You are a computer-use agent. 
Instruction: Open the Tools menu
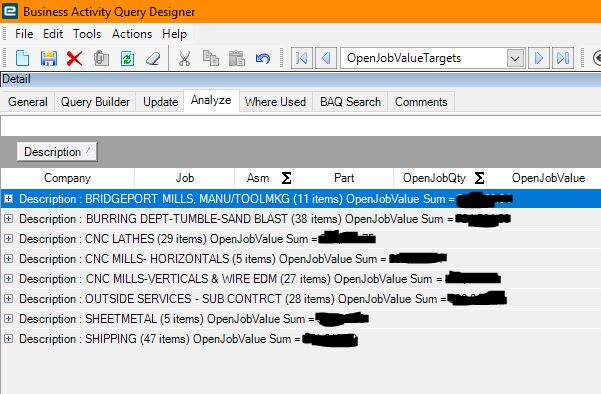(x=87, y=34)
